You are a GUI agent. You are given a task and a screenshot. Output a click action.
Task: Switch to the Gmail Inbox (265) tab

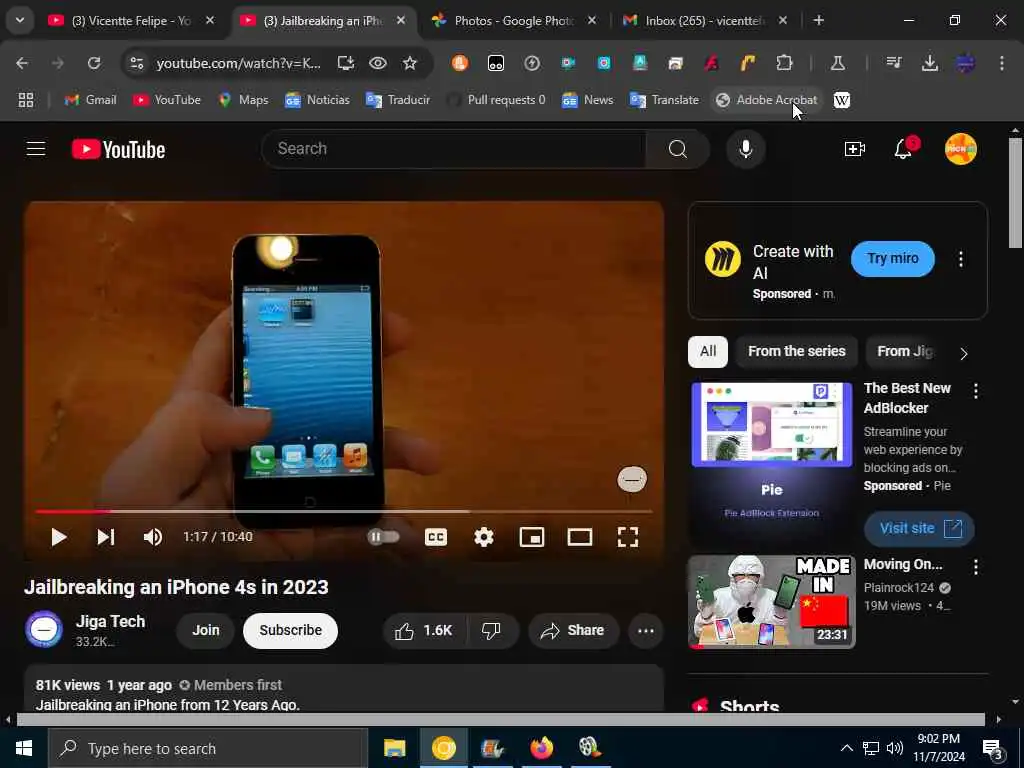coord(705,21)
